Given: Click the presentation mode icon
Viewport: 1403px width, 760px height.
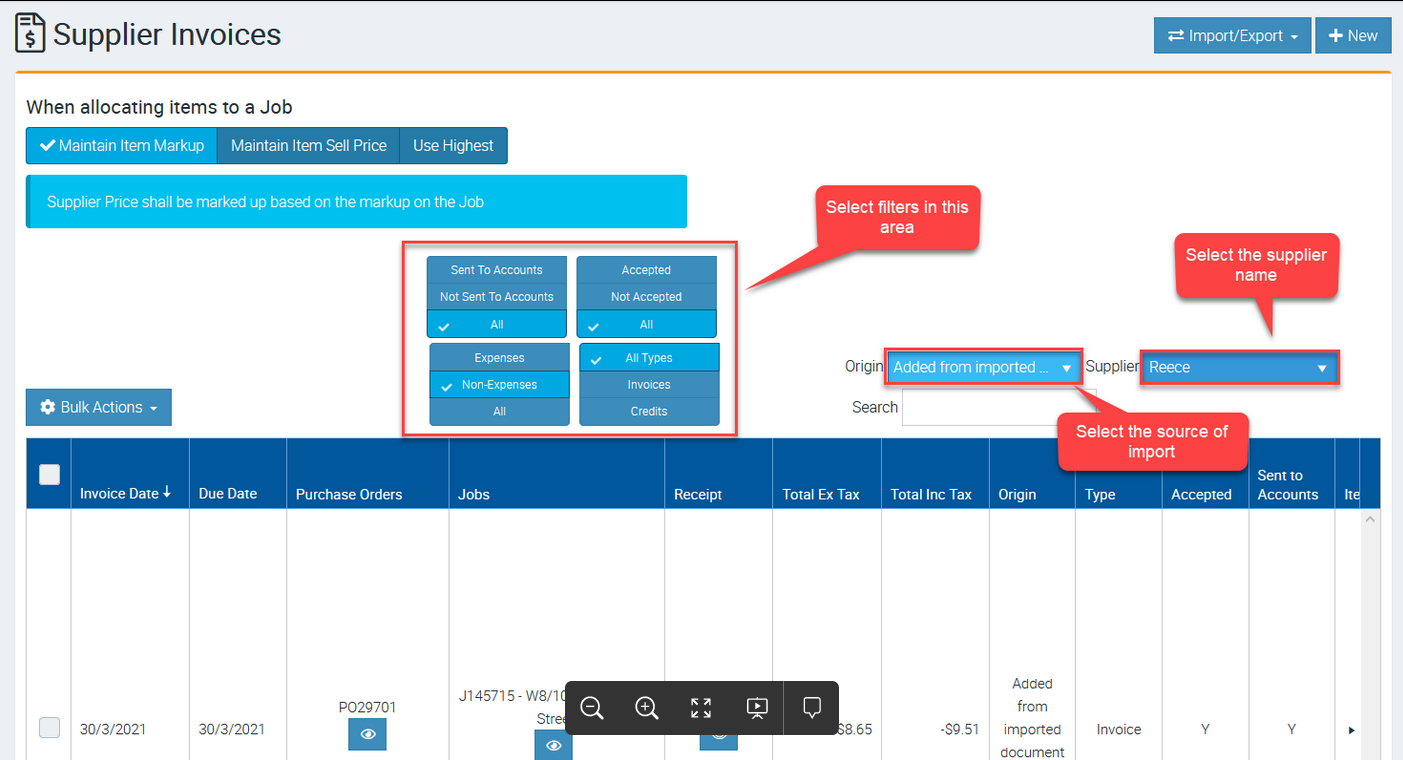Looking at the screenshot, I should [757, 708].
